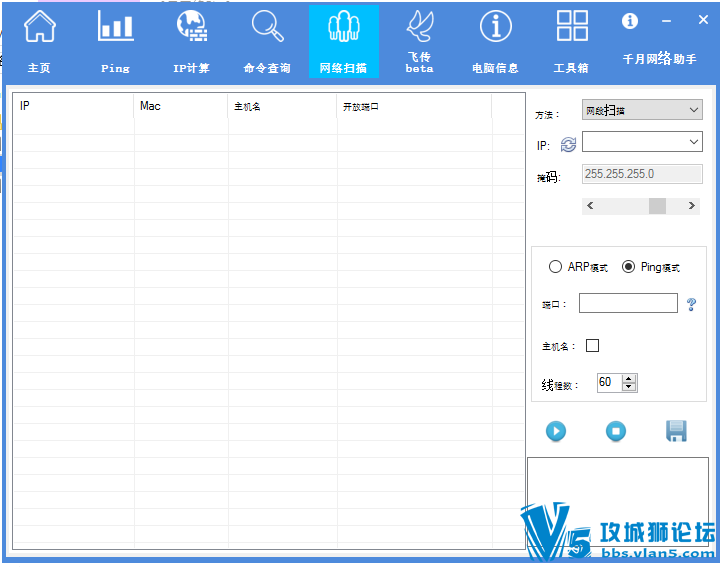Click the 线程数 value 60 field
Screen dimensions: 720x567
click(x=610, y=382)
